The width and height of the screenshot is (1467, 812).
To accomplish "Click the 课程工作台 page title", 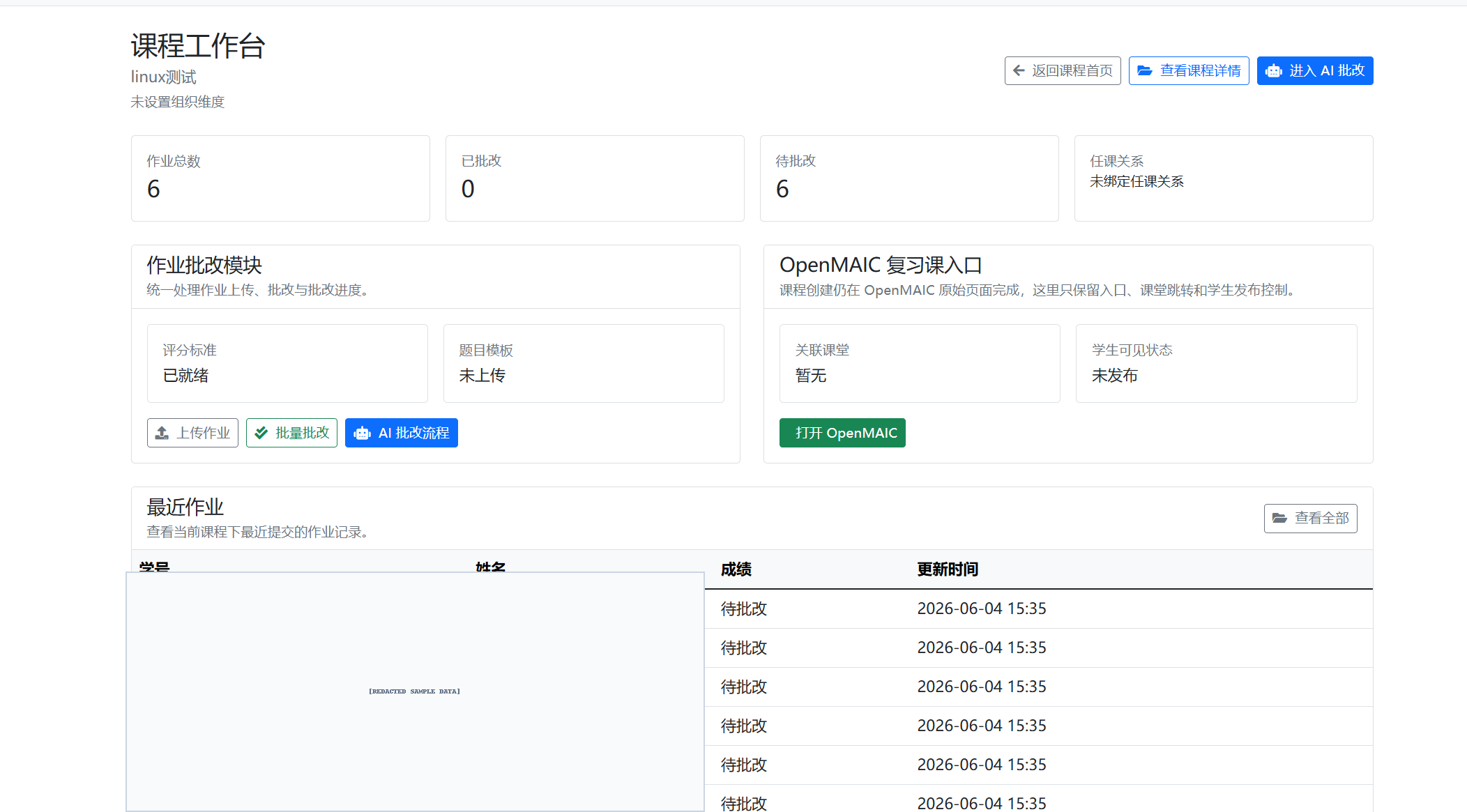I will 198,46.
